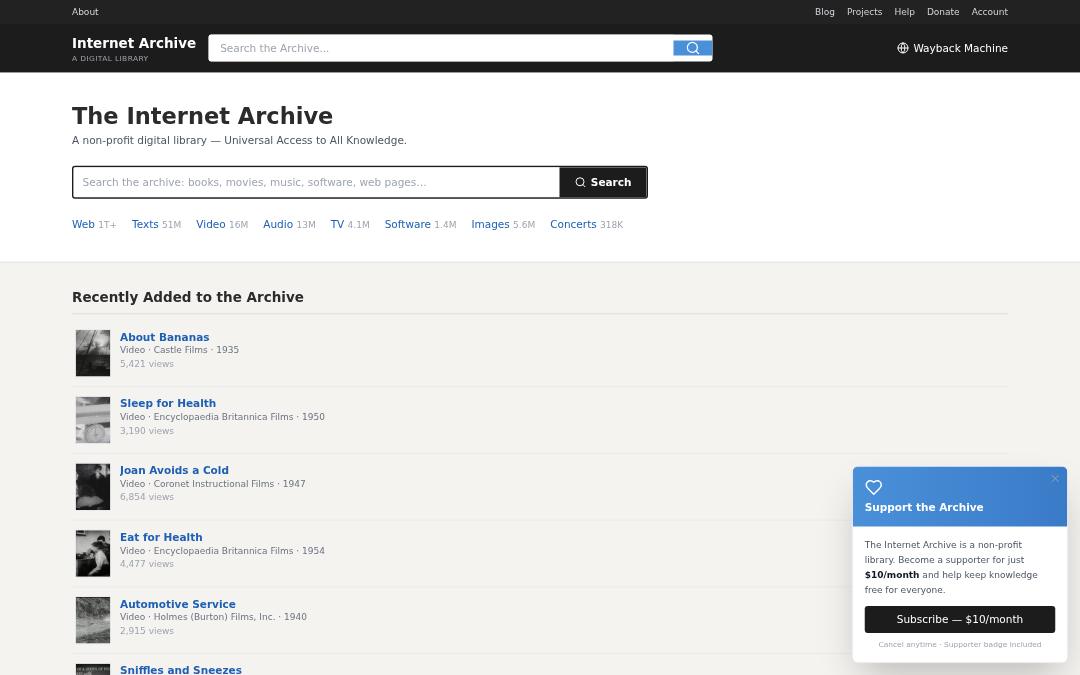This screenshot has height=675, width=1080.
Task: Click the blue magnifier search icon in header
Action: coord(692,48)
